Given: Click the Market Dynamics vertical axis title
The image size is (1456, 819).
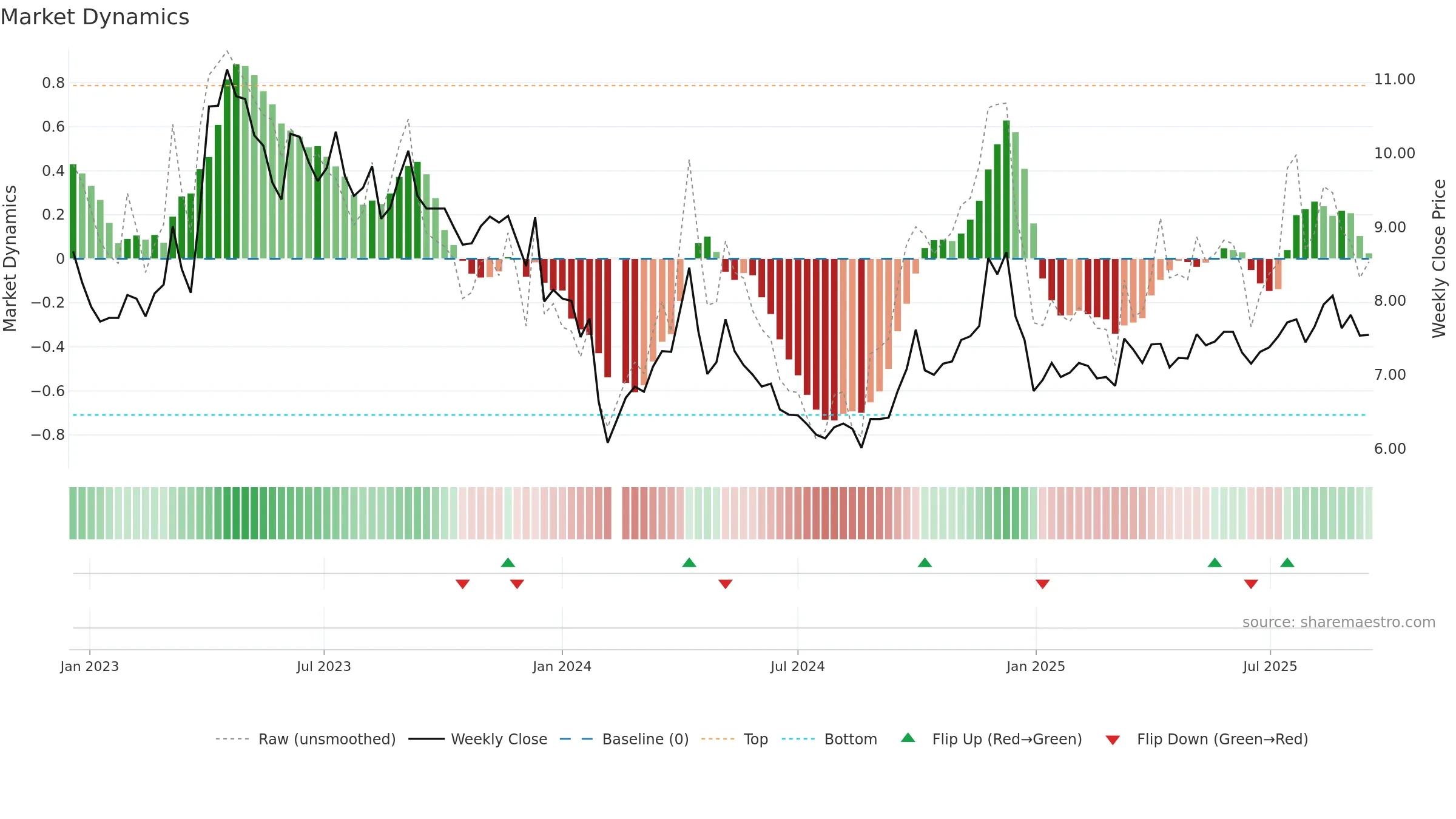Looking at the screenshot, I should click(10, 258).
